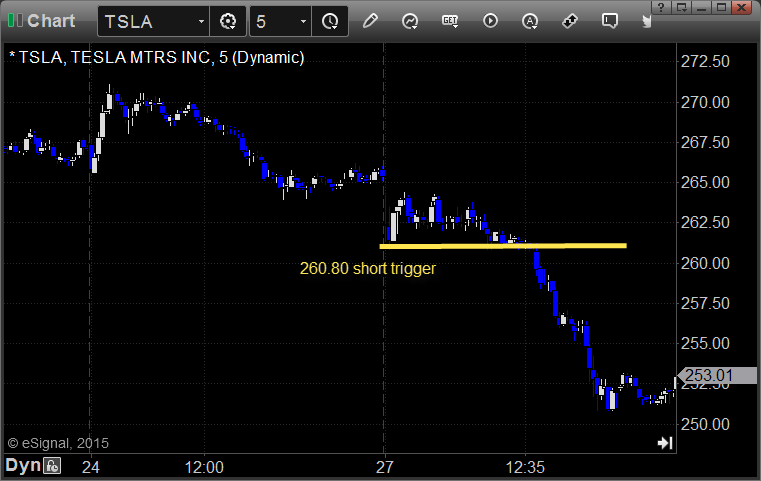Close the chart window
This screenshot has width=761, height=481.
click(742, 7)
